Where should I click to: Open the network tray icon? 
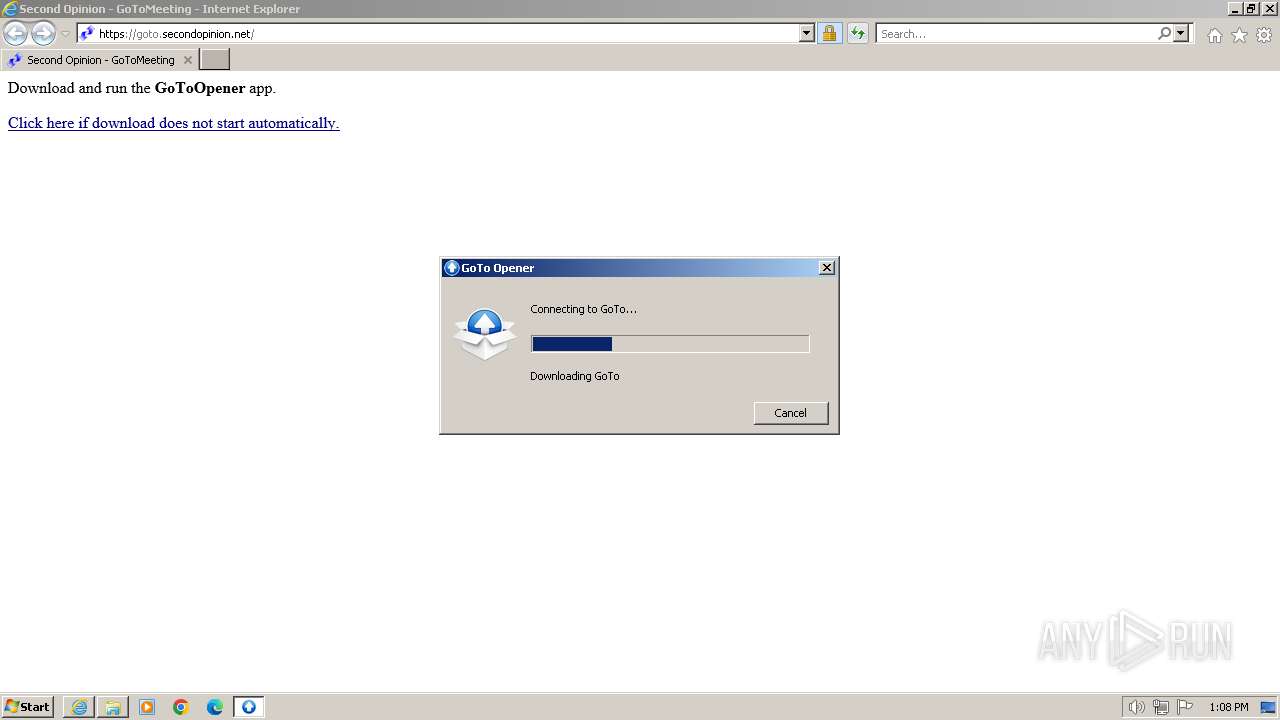click(x=1161, y=707)
